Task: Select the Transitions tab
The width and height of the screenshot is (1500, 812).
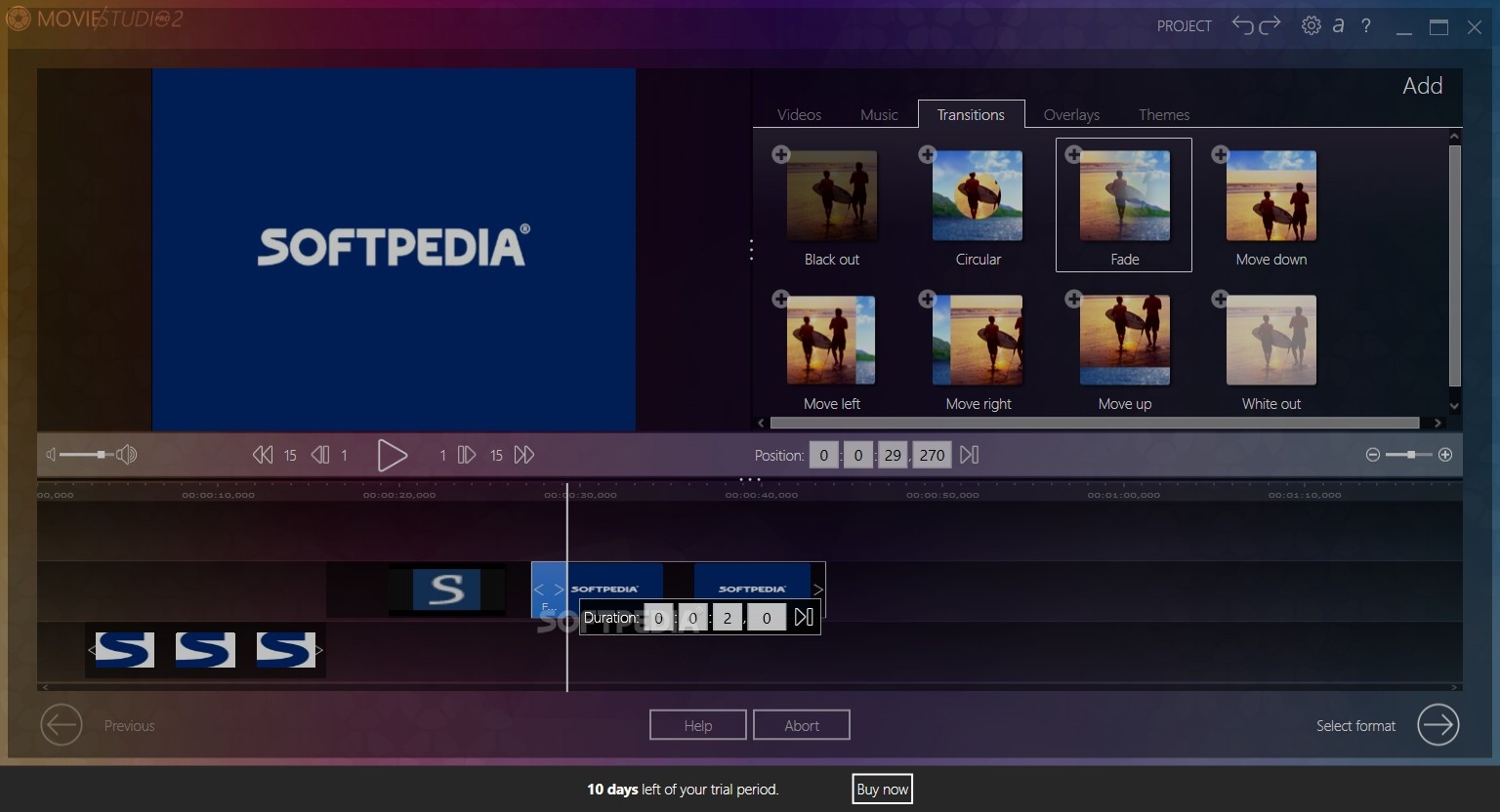Action: (971, 114)
